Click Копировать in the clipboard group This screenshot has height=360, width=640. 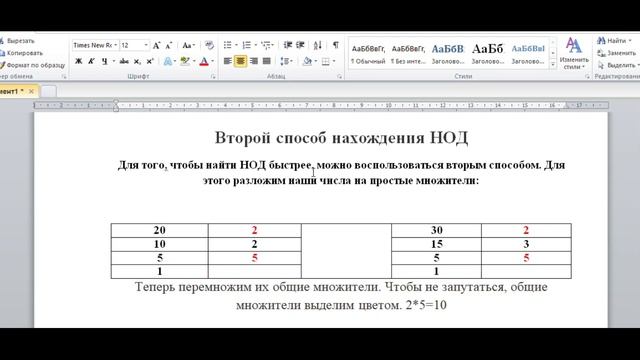(x=21, y=53)
